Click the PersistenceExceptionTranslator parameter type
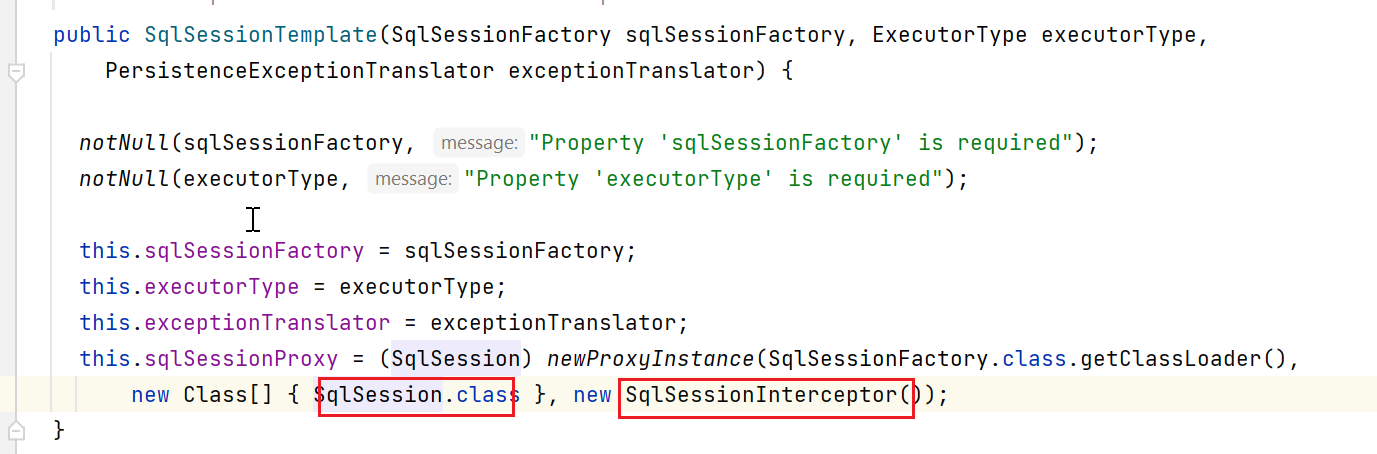Screen dimensions: 1377x454 [299, 71]
